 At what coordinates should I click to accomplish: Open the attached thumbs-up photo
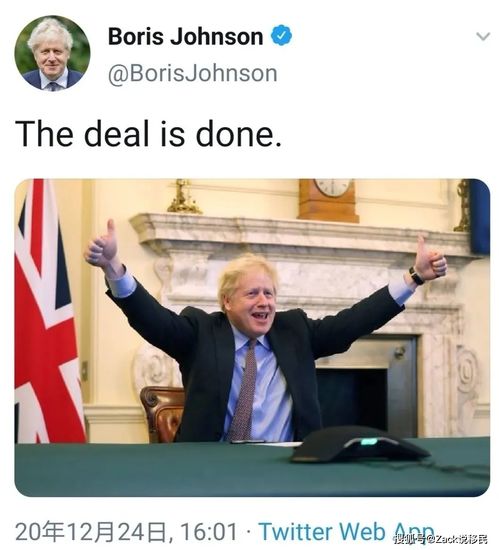click(252, 338)
